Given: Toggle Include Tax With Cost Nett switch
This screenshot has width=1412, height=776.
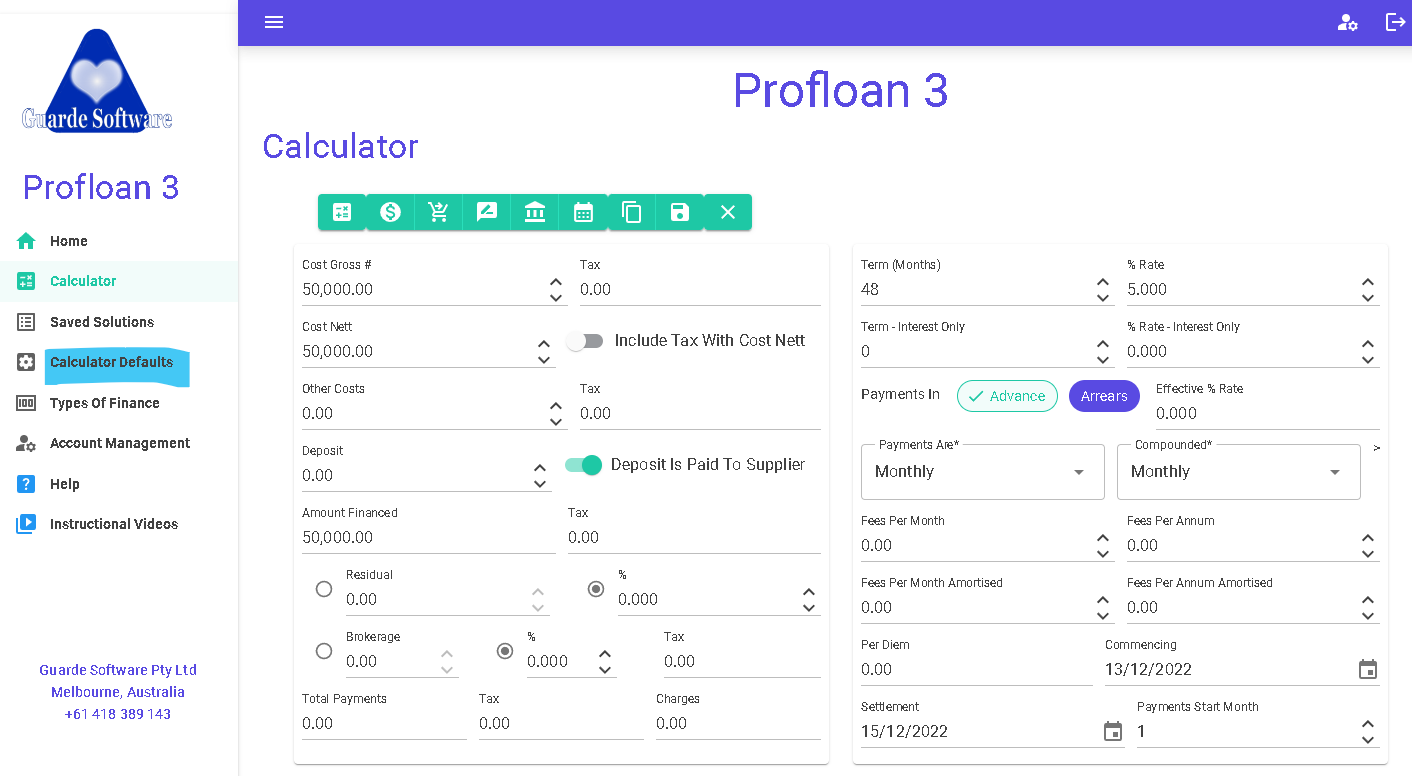Looking at the screenshot, I should (585, 341).
